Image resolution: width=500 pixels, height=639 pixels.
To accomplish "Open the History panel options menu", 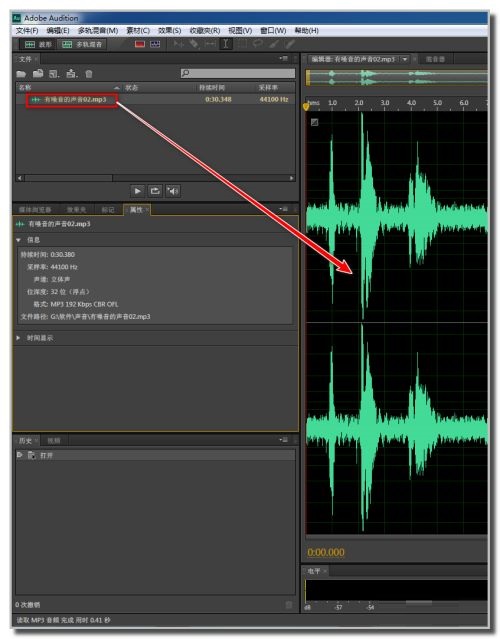I will [x=284, y=440].
